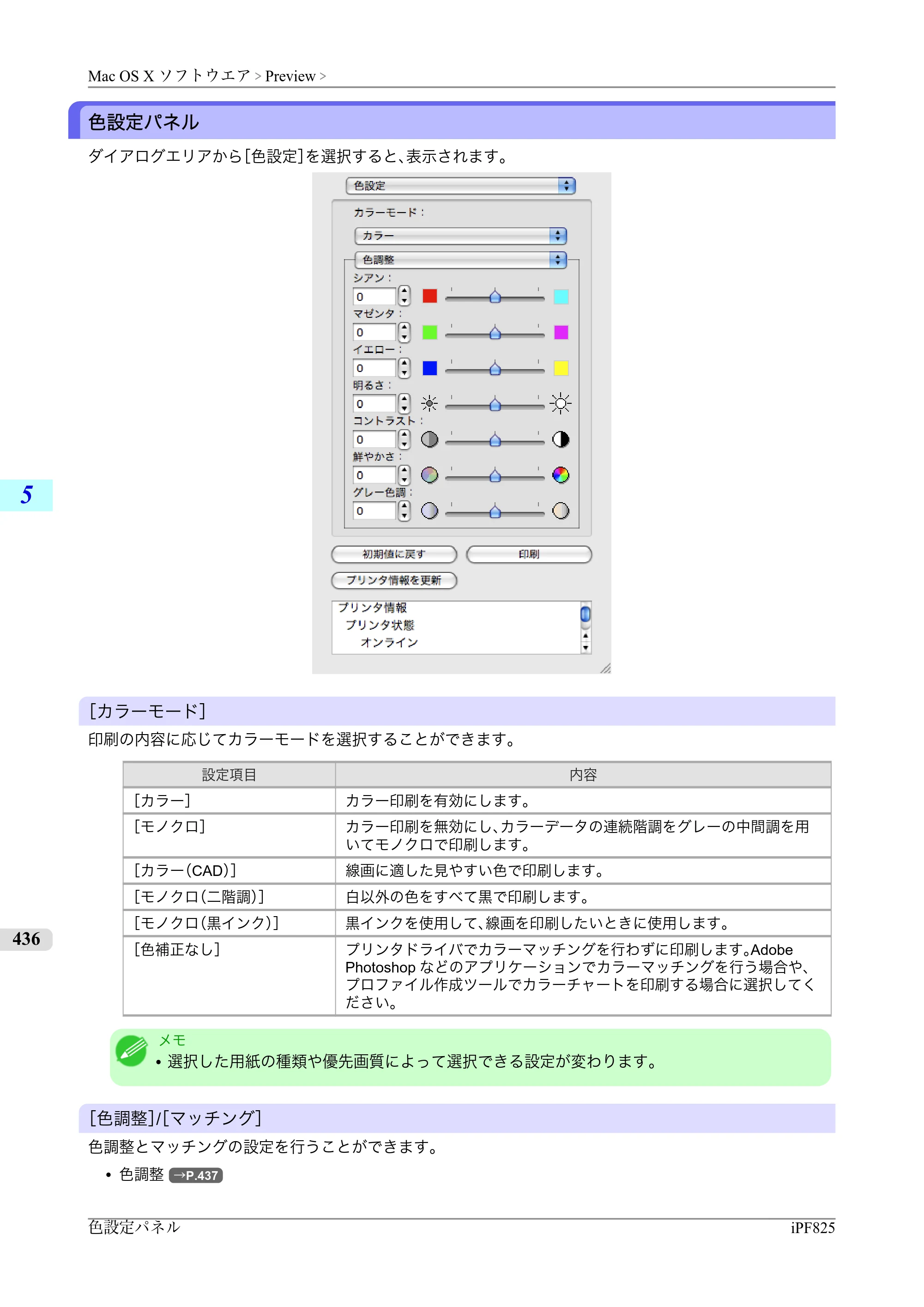Click the 鮮やかさ value input field
Screen dimensions: 924x1307
374,475
